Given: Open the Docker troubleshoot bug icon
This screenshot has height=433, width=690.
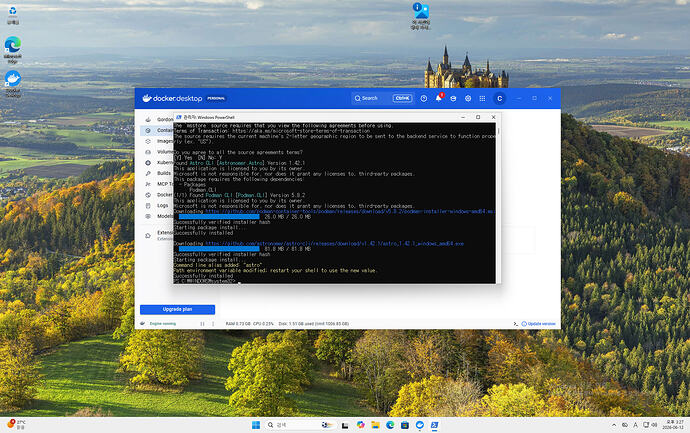Looking at the screenshot, I should (x=453, y=99).
